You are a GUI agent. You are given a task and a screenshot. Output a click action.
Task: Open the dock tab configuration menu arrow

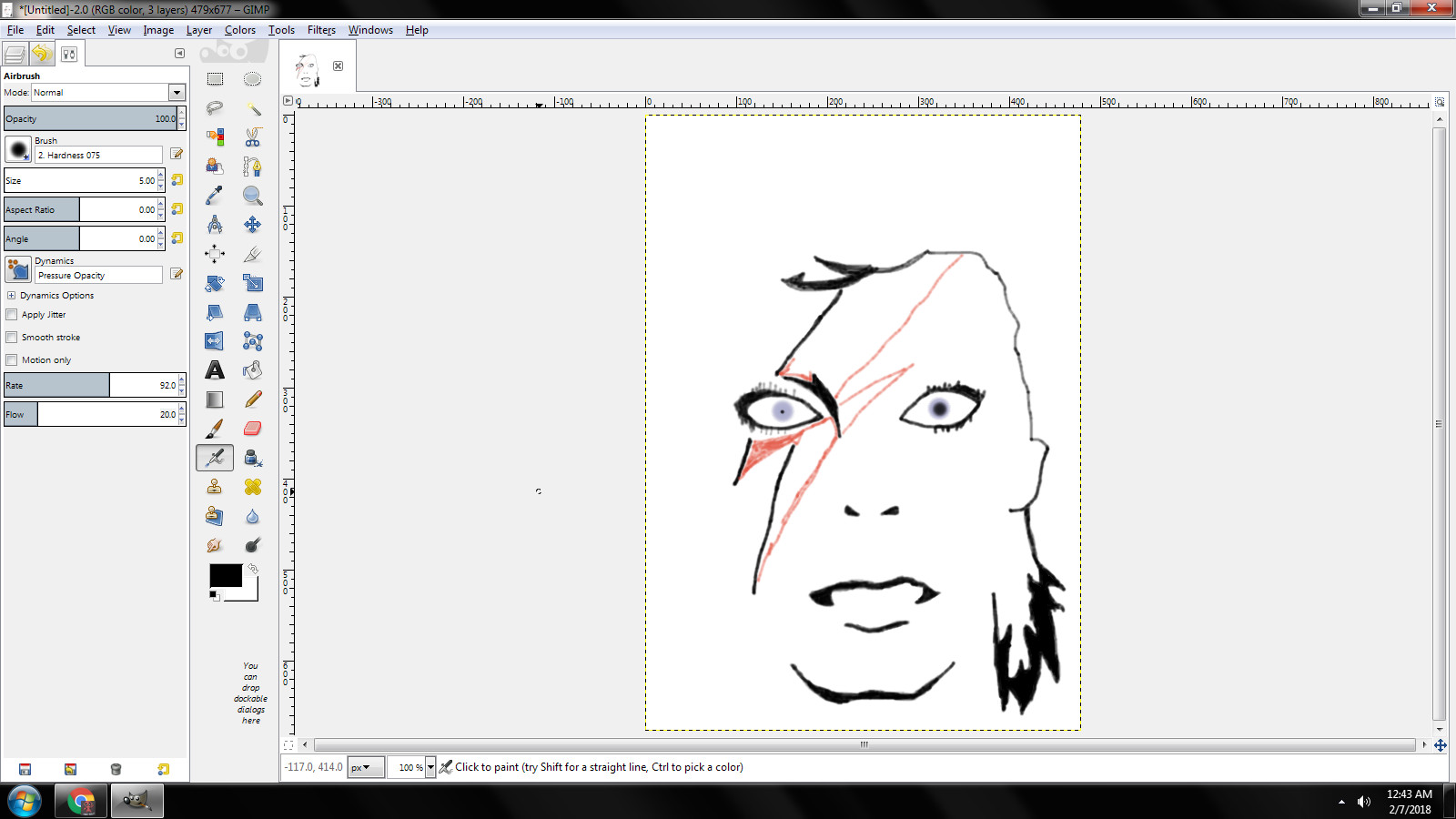[x=179, y=53]
